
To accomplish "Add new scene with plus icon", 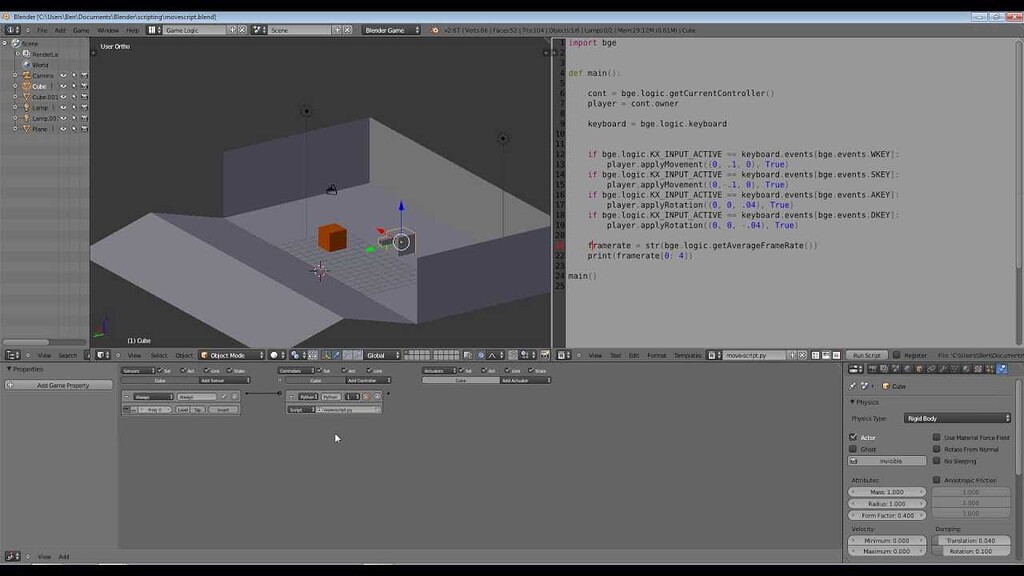I will click(337, 30).
